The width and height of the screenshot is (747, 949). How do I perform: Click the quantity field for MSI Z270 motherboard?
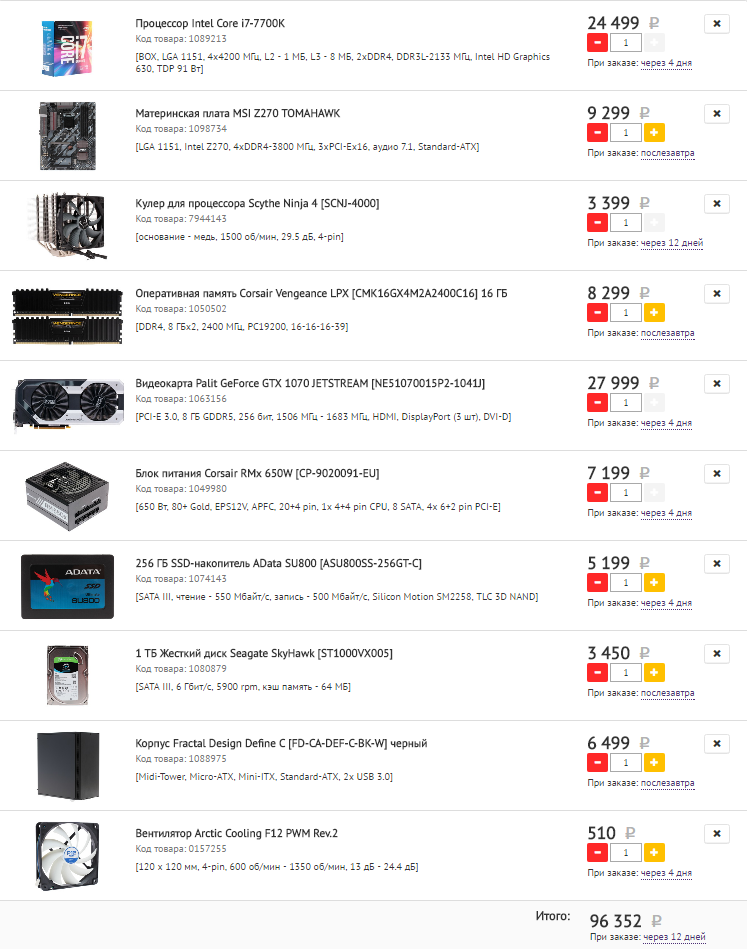click(x=625, y=133)
